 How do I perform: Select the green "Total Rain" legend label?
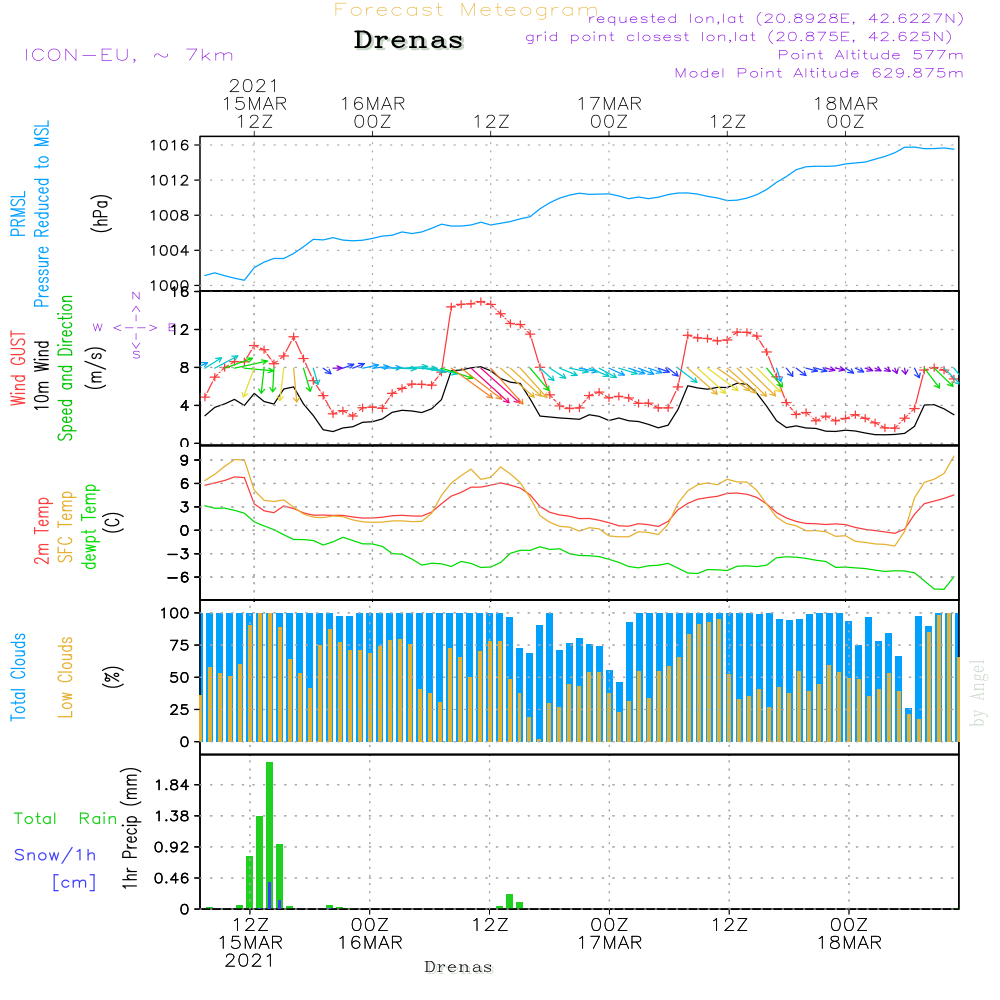66,819
